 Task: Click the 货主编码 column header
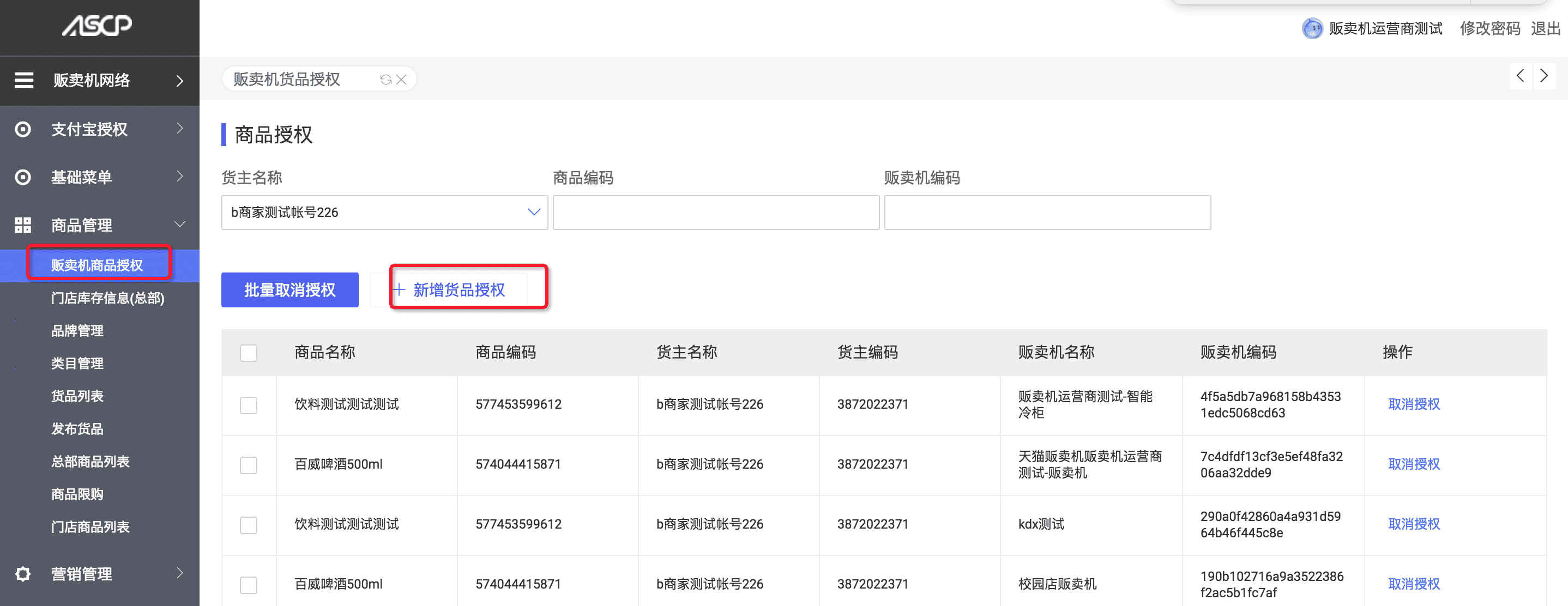(x=867, y=352)
